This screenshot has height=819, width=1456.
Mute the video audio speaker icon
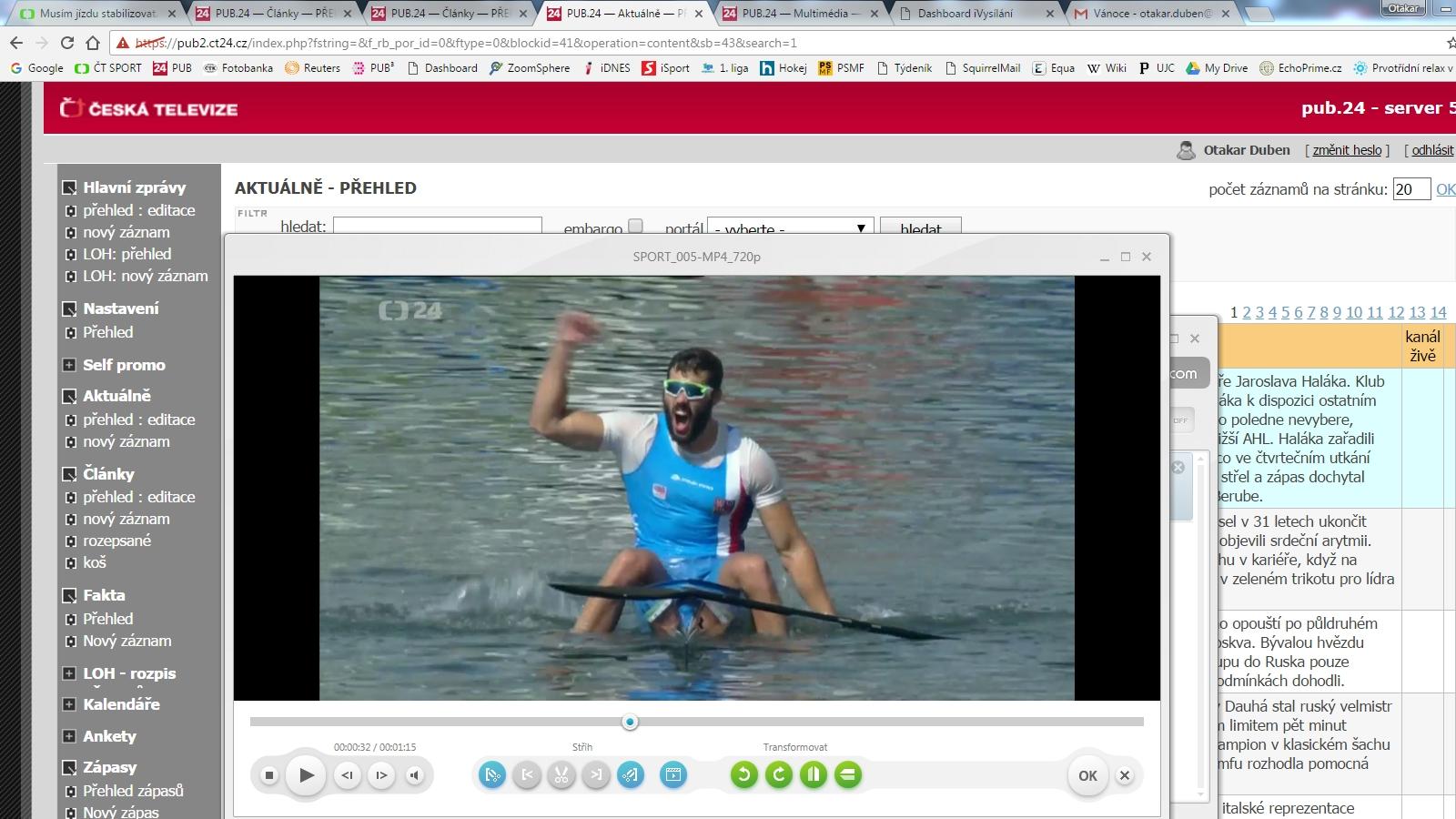coord(415,775)
